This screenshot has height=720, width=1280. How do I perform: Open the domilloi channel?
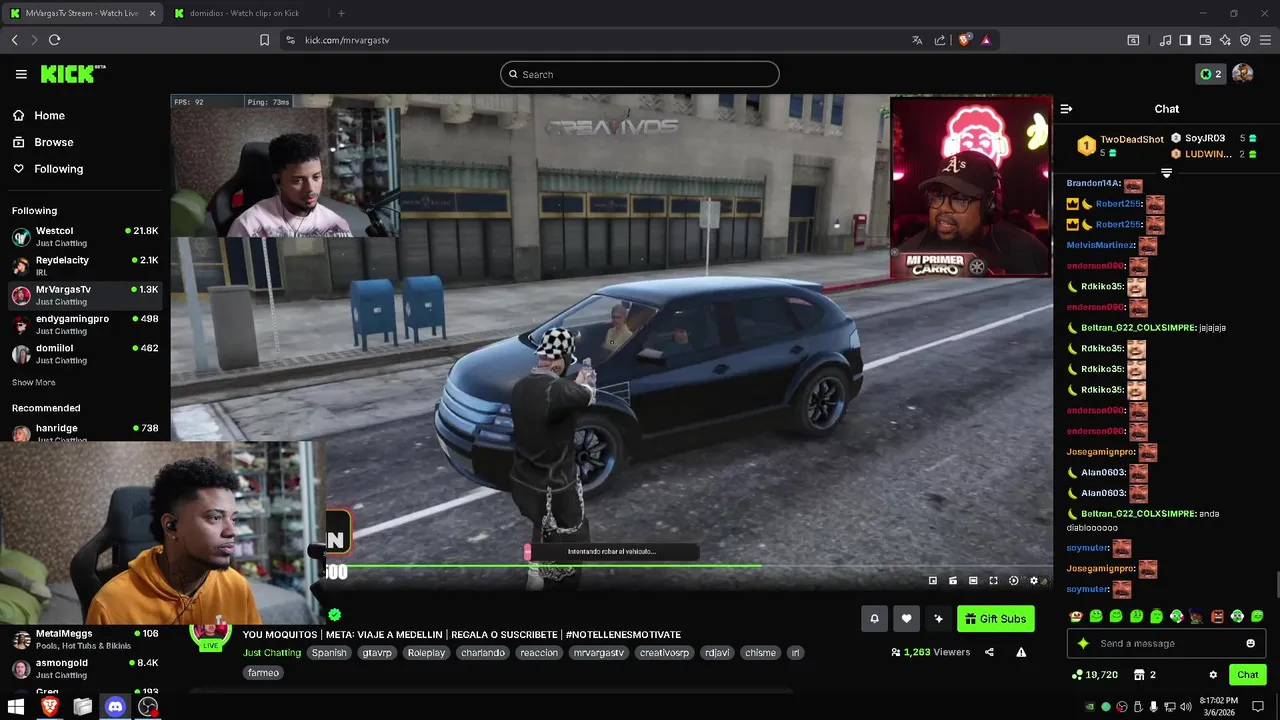(x=85, y=354)
